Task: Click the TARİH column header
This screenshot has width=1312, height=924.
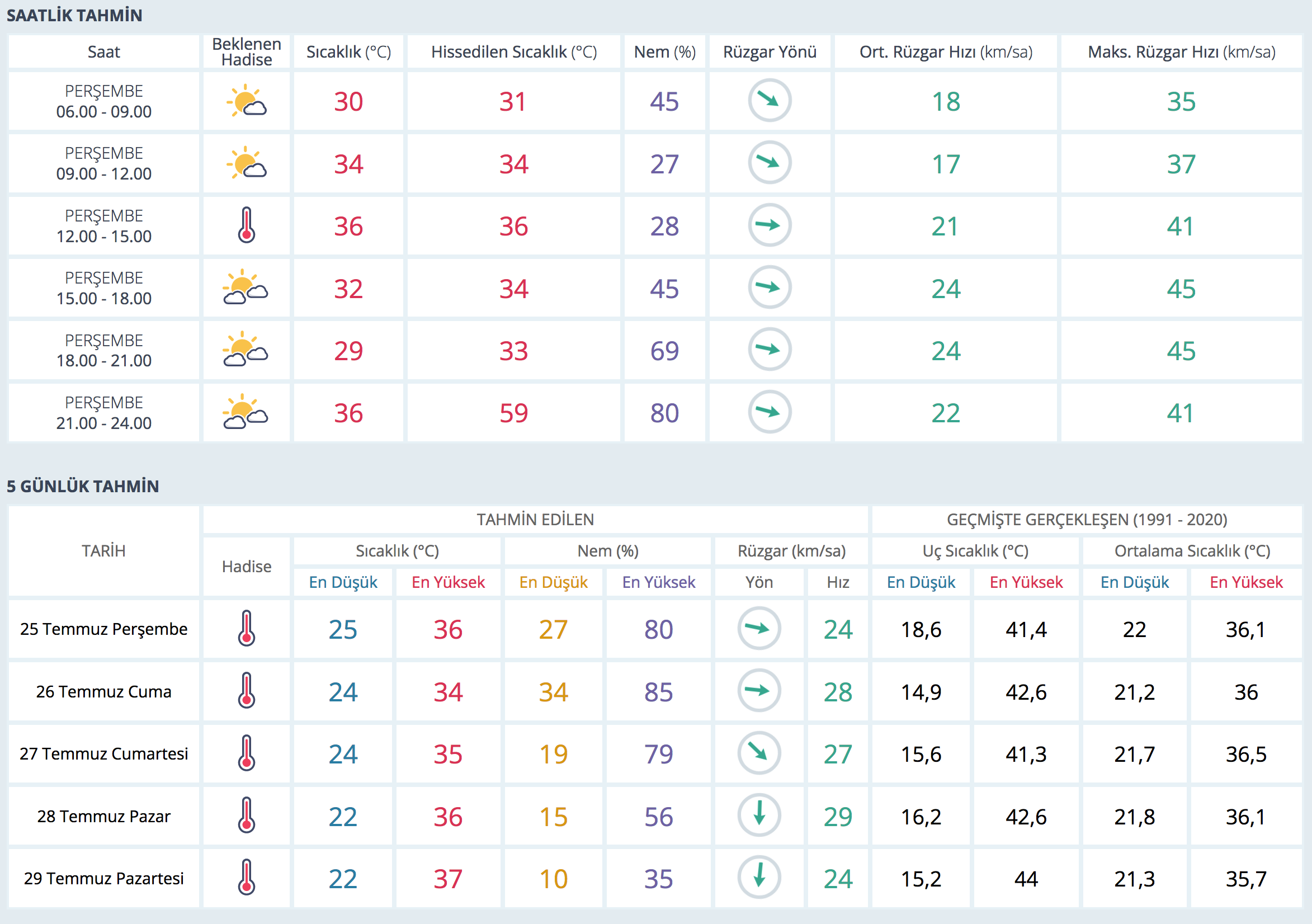Action: [103, 551]
